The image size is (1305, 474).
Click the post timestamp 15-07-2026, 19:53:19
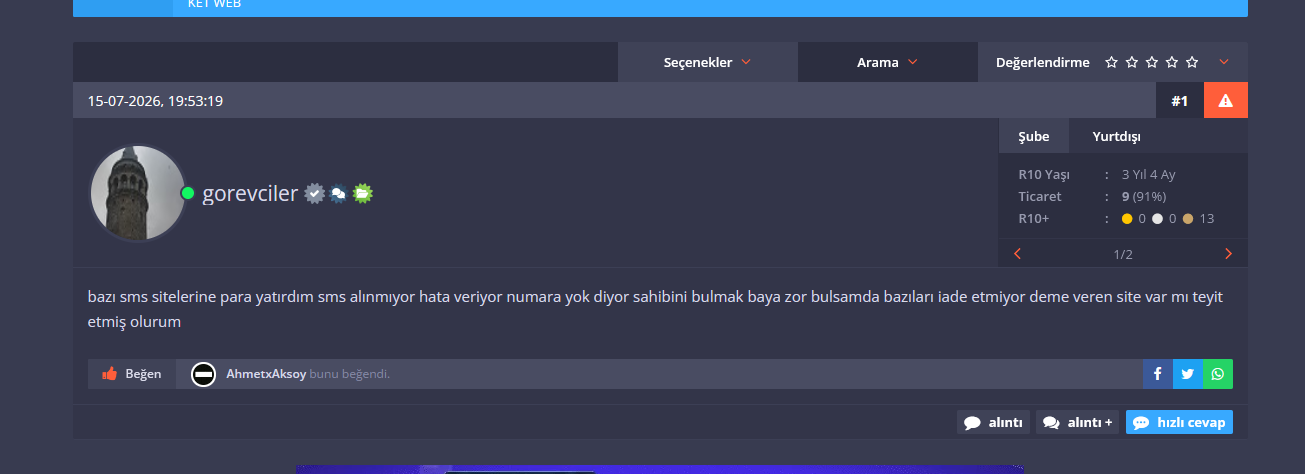pyautogui.click(x=155, y=101)
